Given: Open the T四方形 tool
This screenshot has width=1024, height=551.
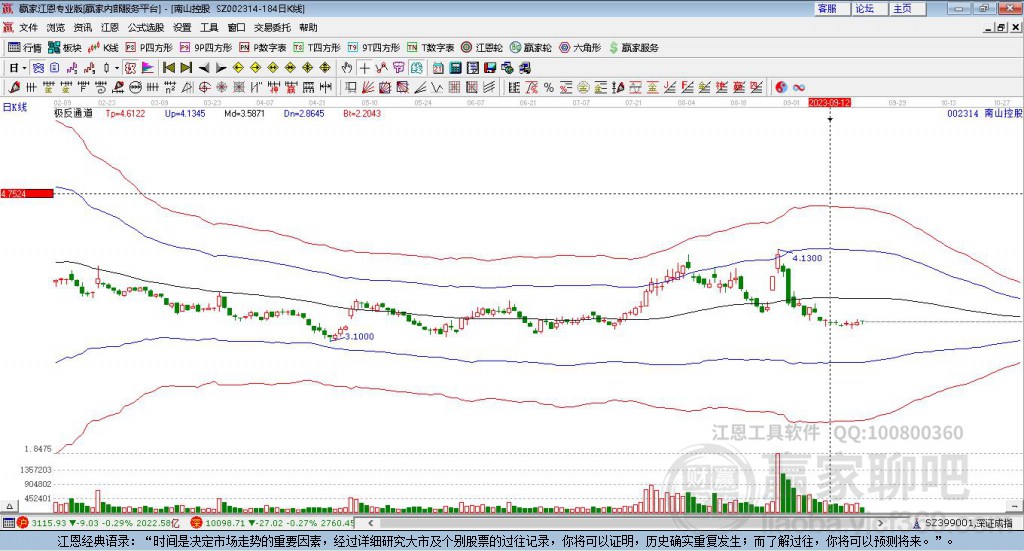Looking at the screenshot, I should 317,48.
